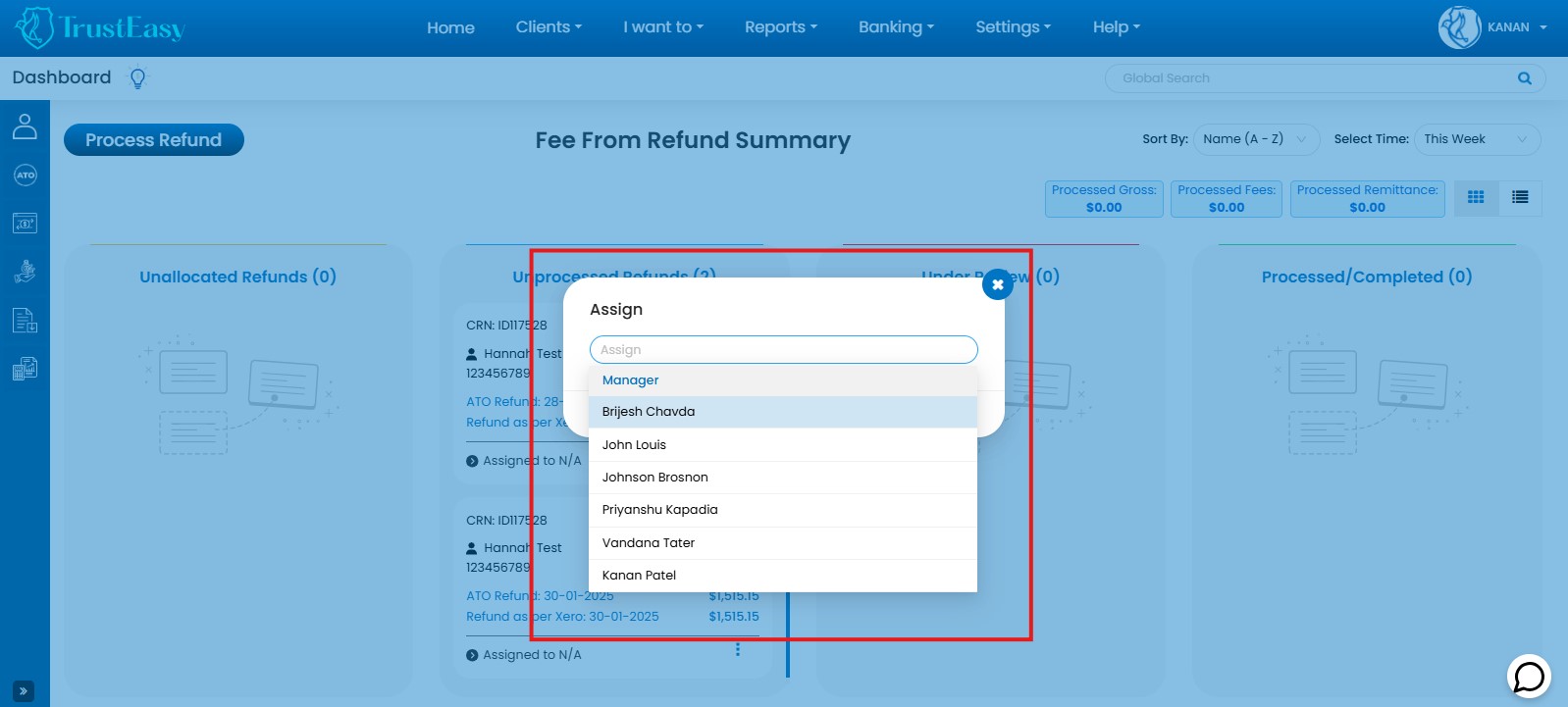Click the Assign search input field
This screenshot has height=707, width=1568.
coord(783,350)
